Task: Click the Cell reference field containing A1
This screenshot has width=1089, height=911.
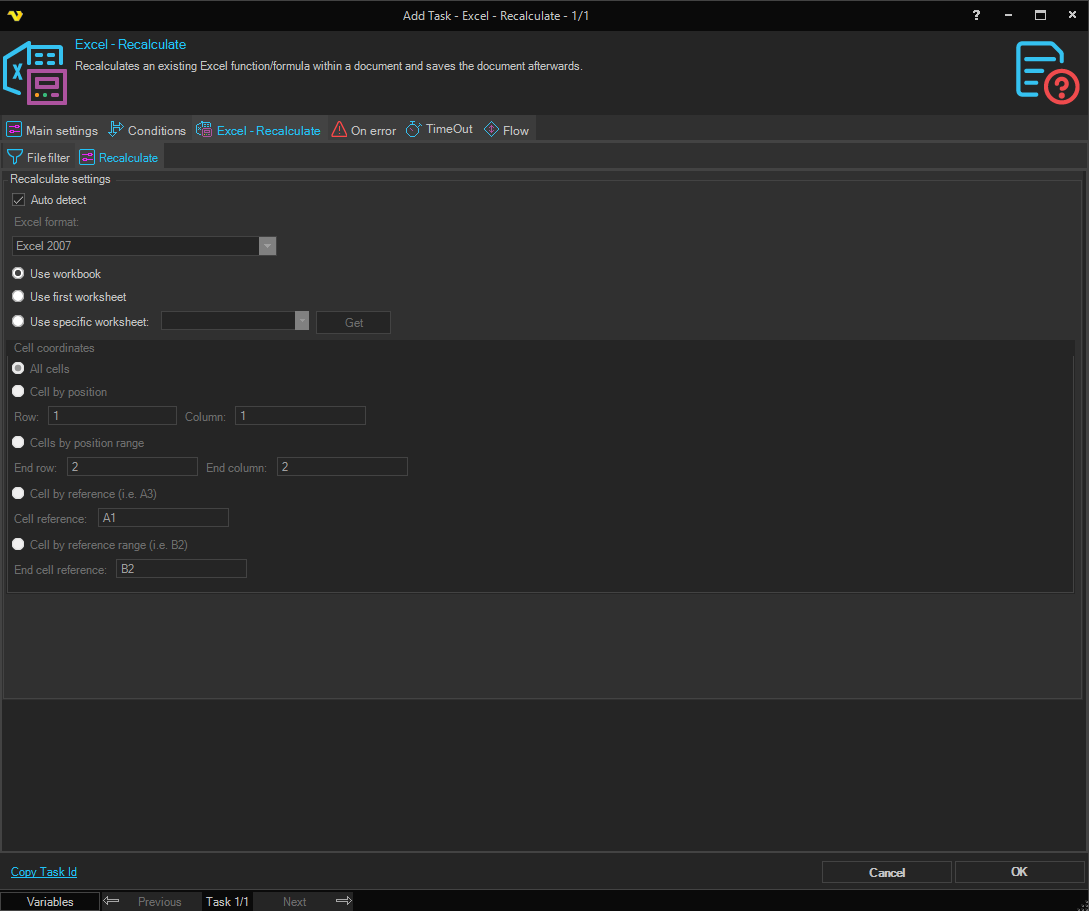Action: pyautogui.click(x=163, y=517)
